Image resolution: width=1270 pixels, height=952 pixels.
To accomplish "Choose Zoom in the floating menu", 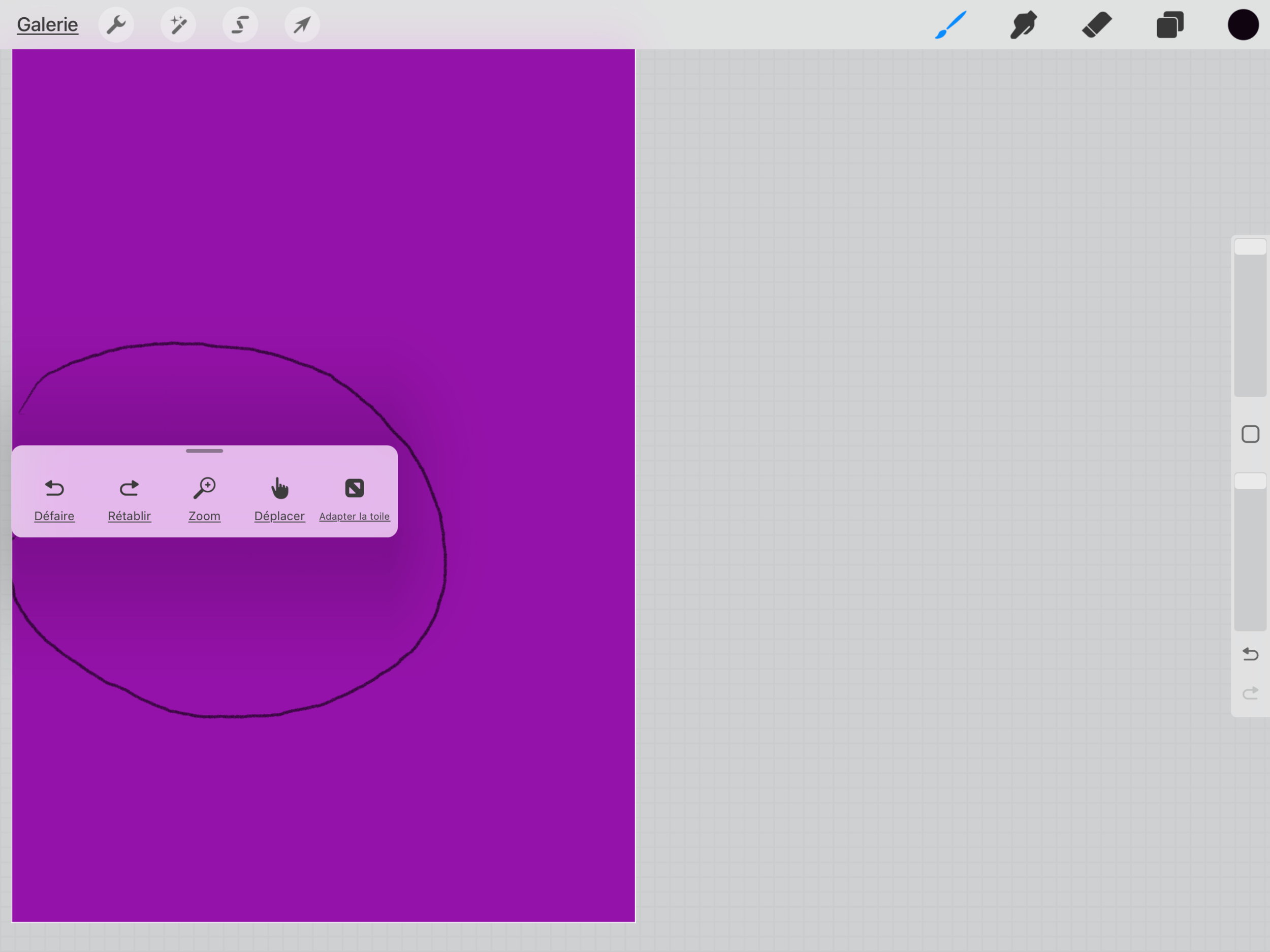I will (204, 498).
